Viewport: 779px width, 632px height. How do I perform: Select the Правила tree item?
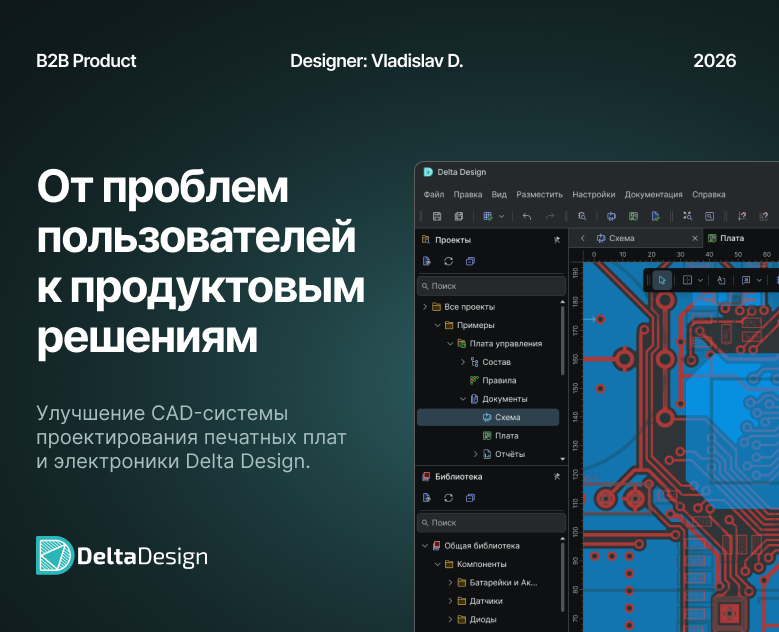point(492,381)
